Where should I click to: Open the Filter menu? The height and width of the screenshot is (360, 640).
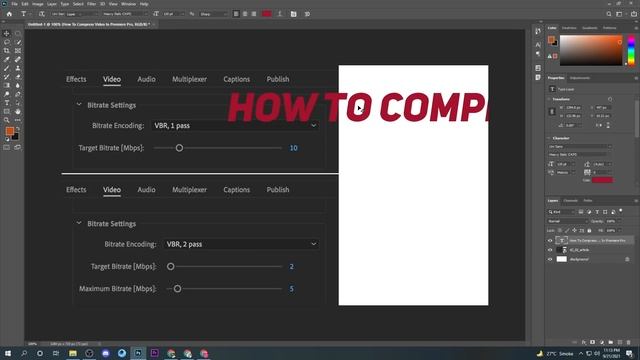pos(91,4)
